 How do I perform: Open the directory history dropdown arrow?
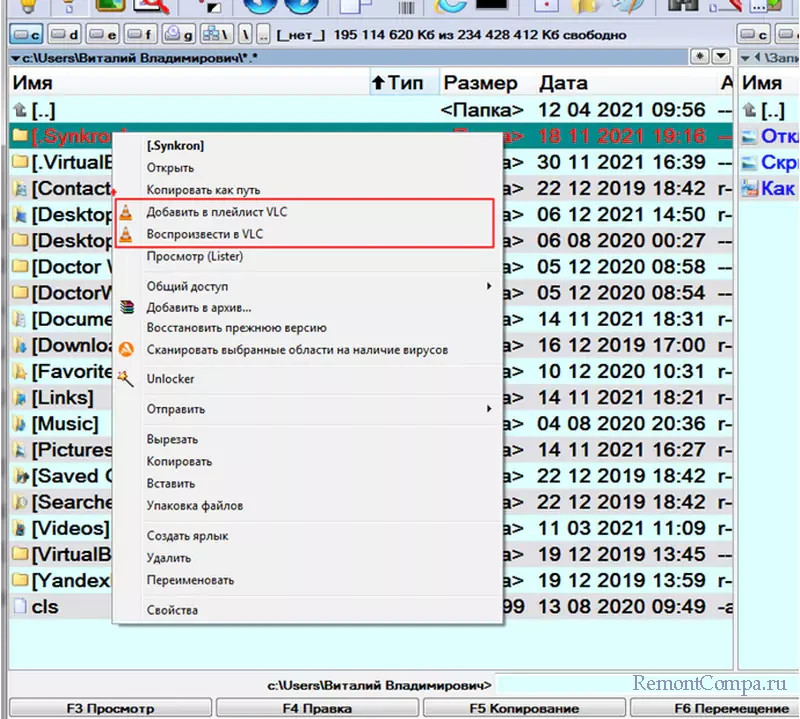click(721, 57)
